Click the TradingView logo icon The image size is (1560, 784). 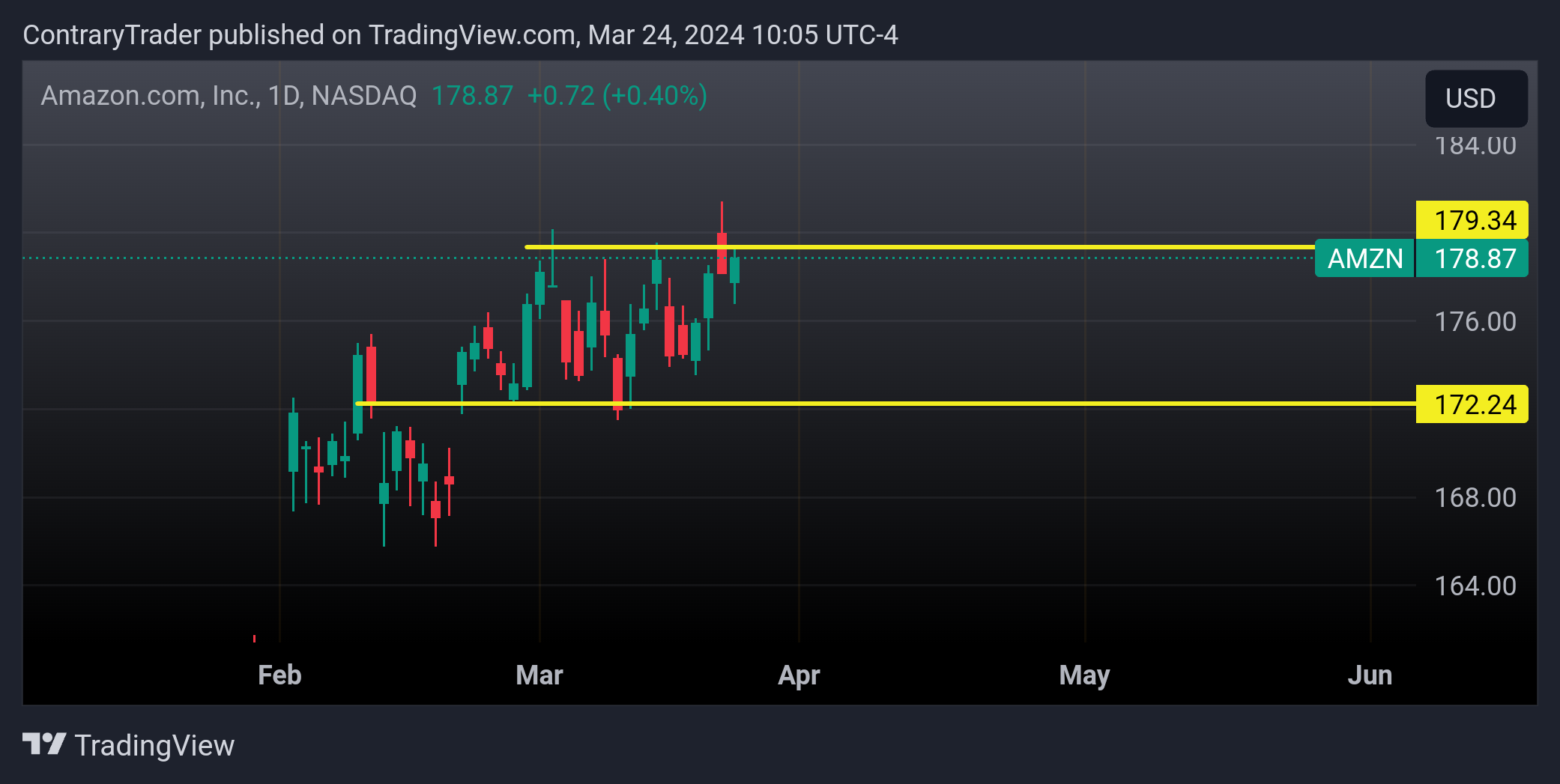click(44, 744)
